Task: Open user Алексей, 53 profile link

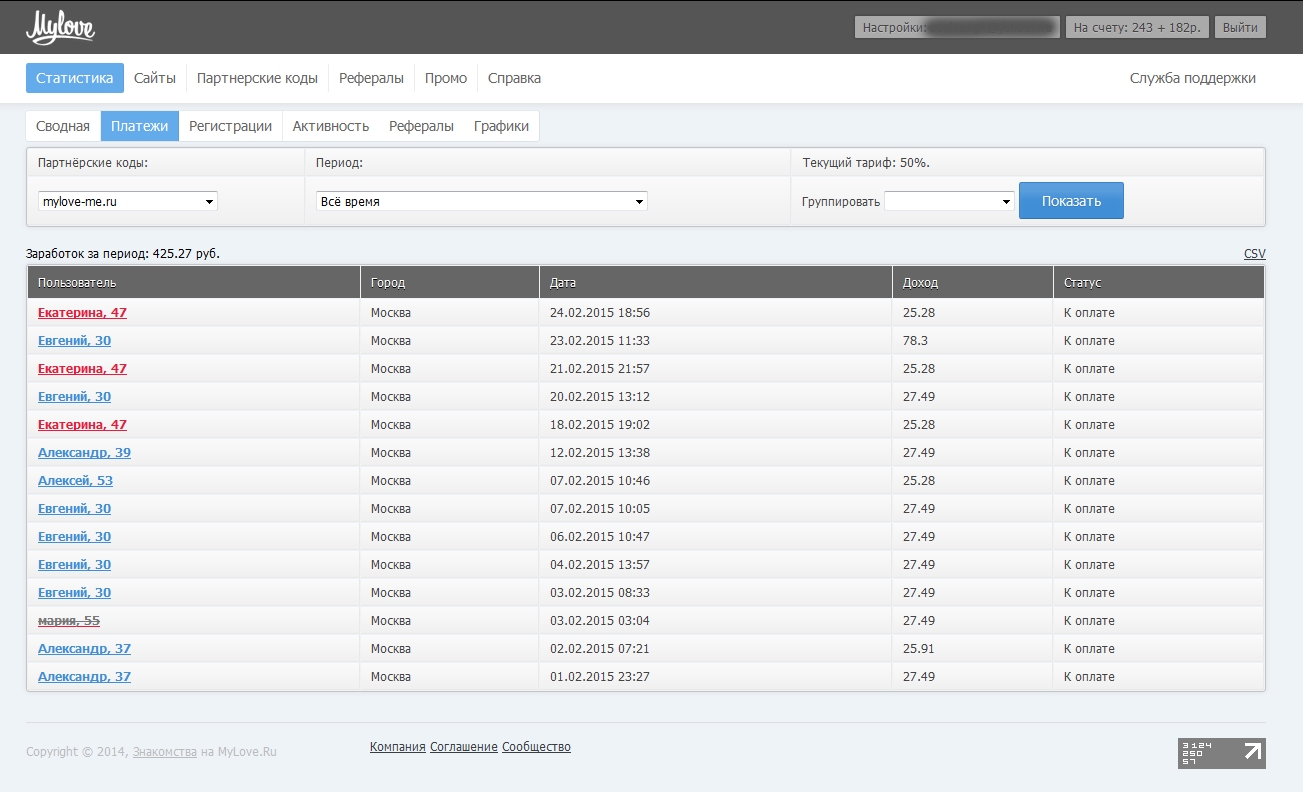Action: click(x=75, y=481)
